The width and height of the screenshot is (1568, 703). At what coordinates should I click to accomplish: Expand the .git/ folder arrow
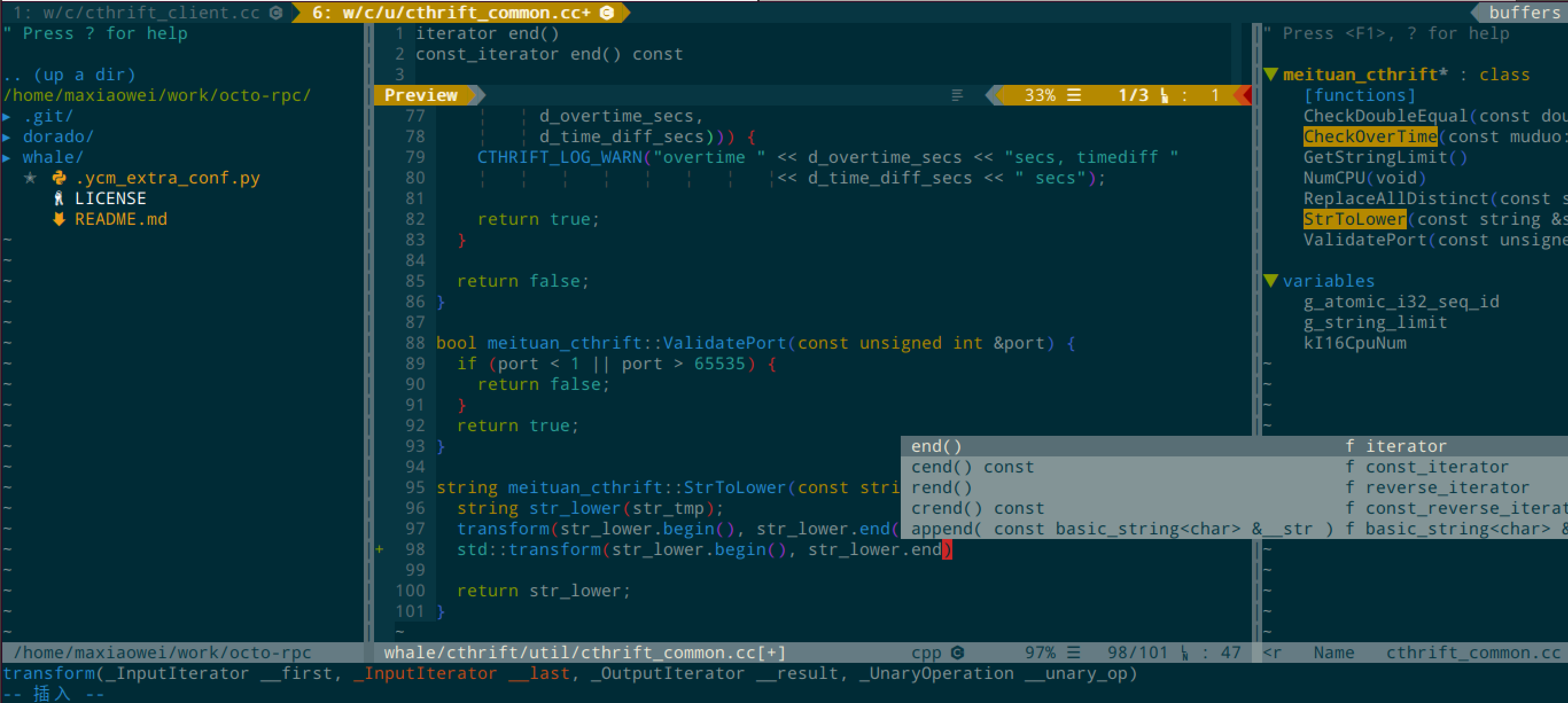(x=7, y=116)
